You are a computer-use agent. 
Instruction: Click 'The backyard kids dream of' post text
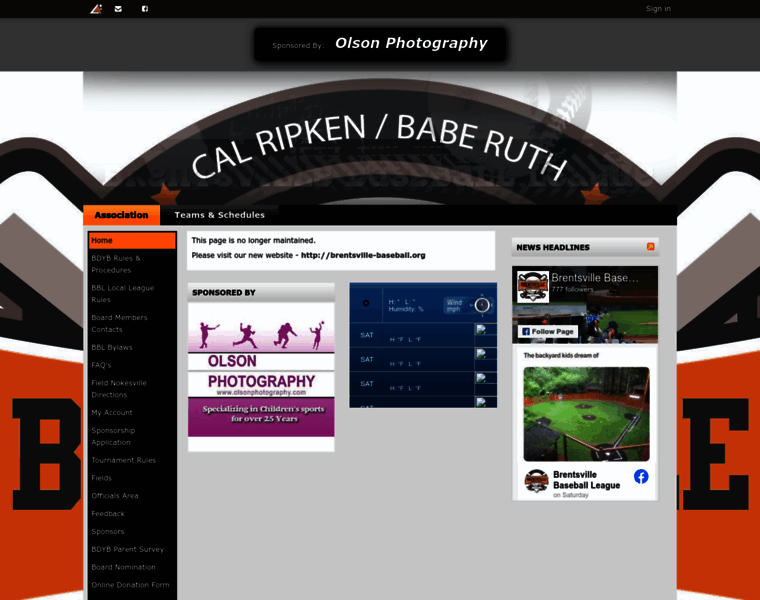(561, 355)
